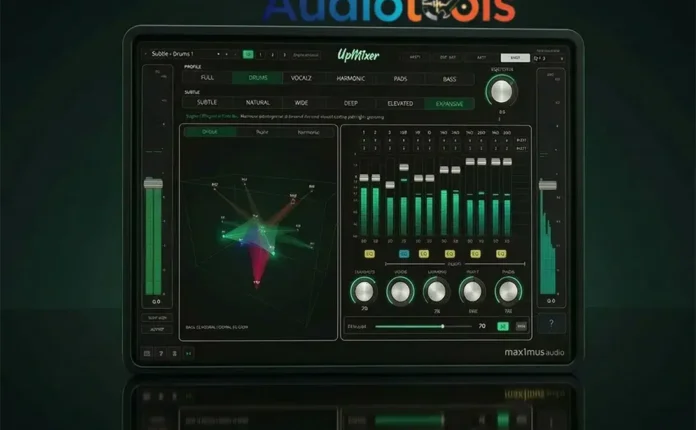This screenshot has height=430, width=696.
Task: Click the output level fader handle on right meter
Action: 548,185
